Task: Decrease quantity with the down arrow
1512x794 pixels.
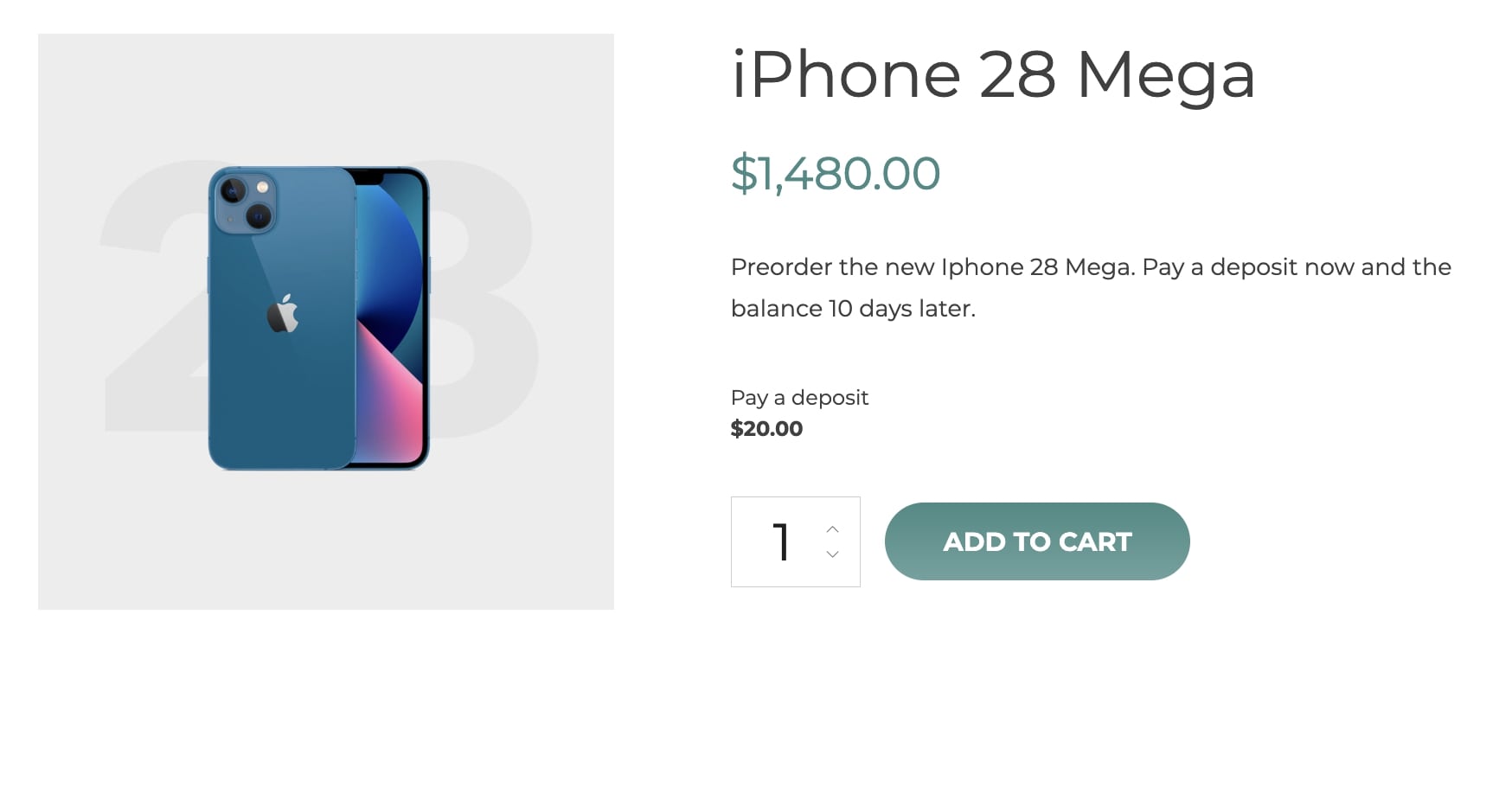Action: (x=832, y=554)
